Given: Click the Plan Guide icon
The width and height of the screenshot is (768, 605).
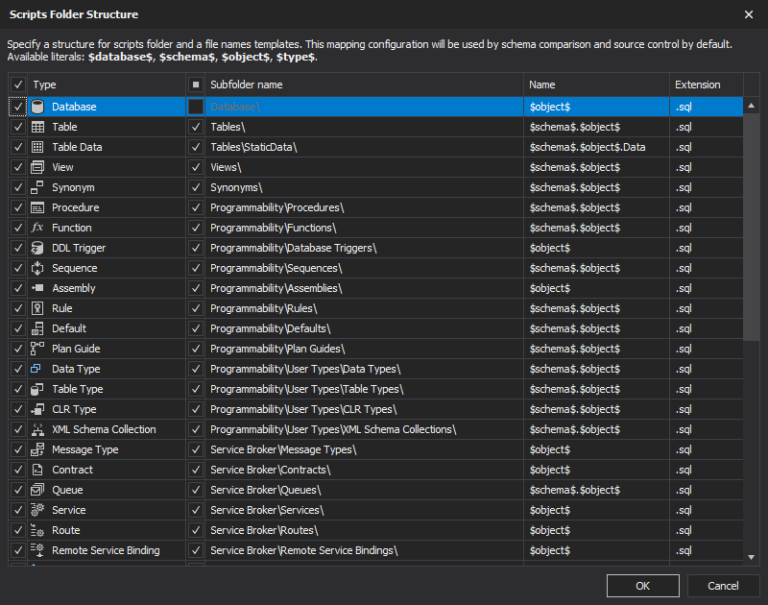Looking at the screenshot, I should [x=38, y=348].
